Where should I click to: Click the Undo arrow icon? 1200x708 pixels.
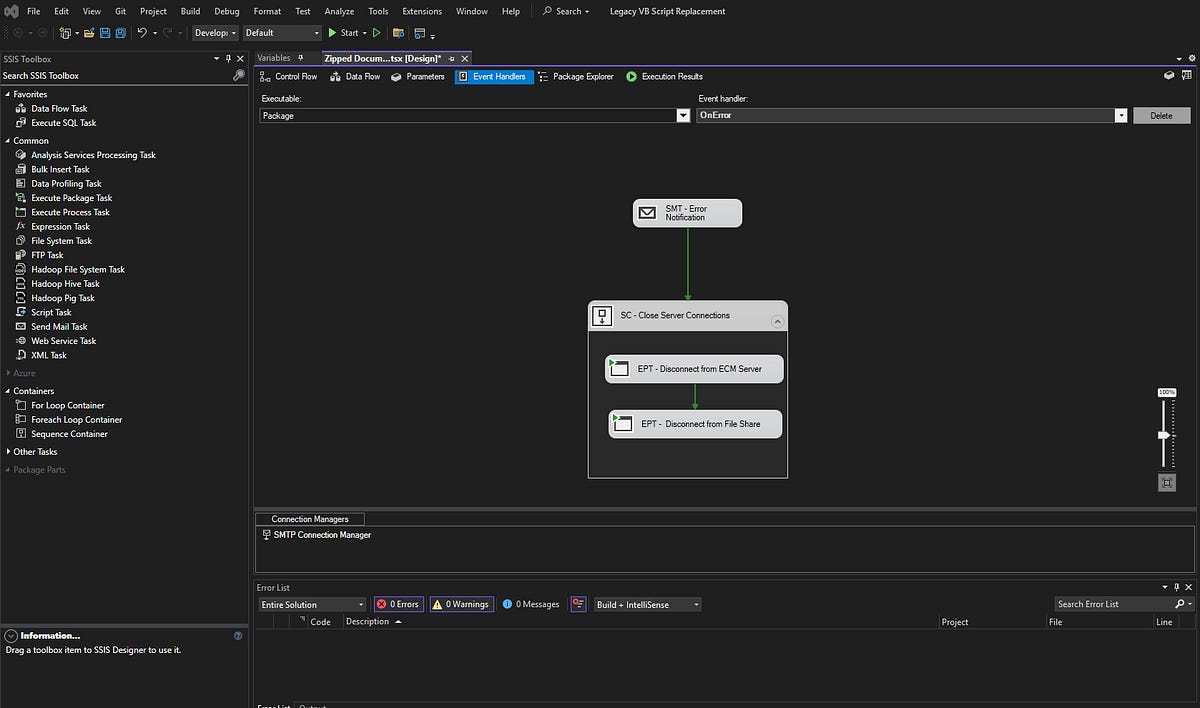point(142,33)
